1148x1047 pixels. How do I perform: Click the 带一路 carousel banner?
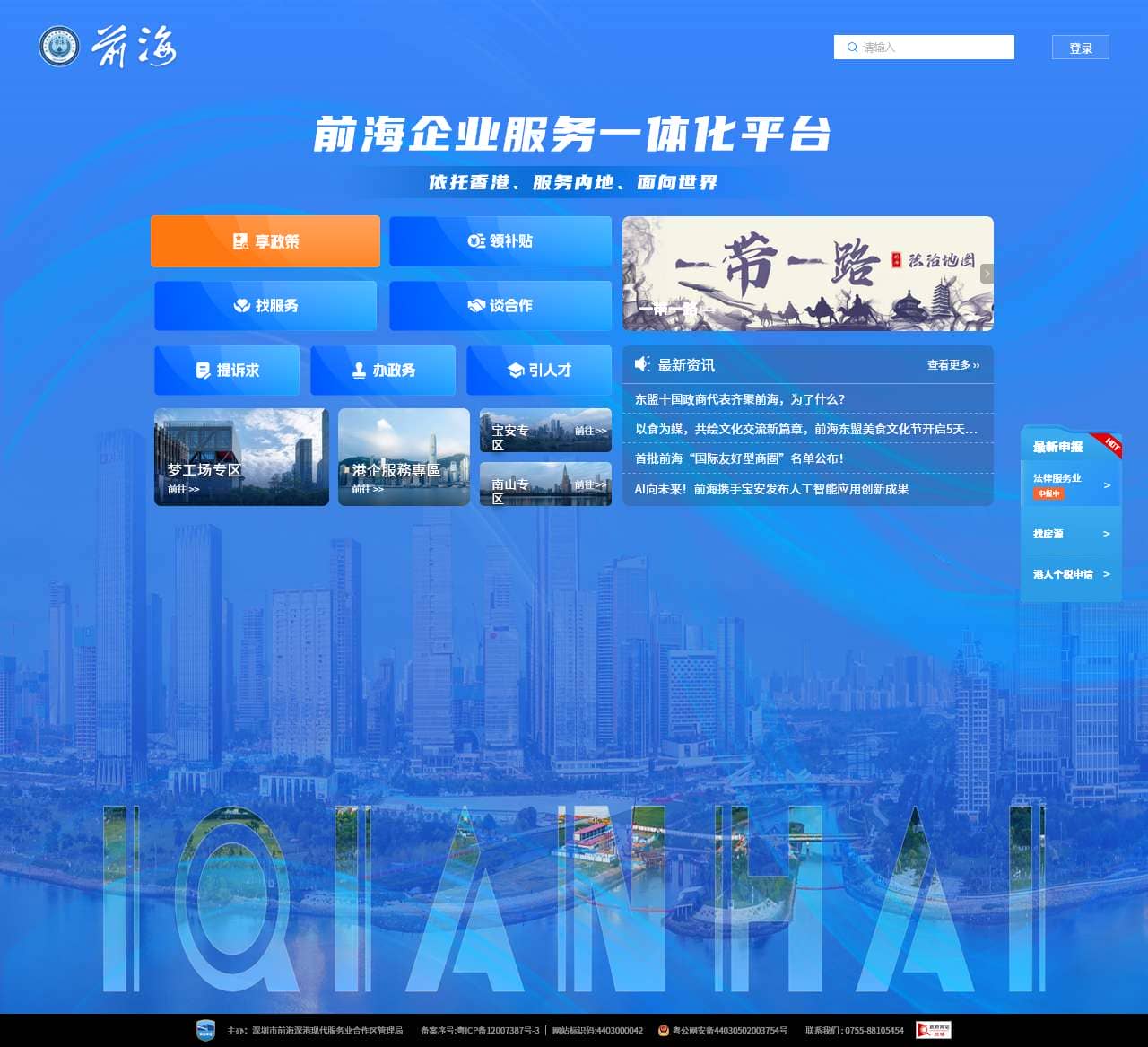click(x=807, y=273)
